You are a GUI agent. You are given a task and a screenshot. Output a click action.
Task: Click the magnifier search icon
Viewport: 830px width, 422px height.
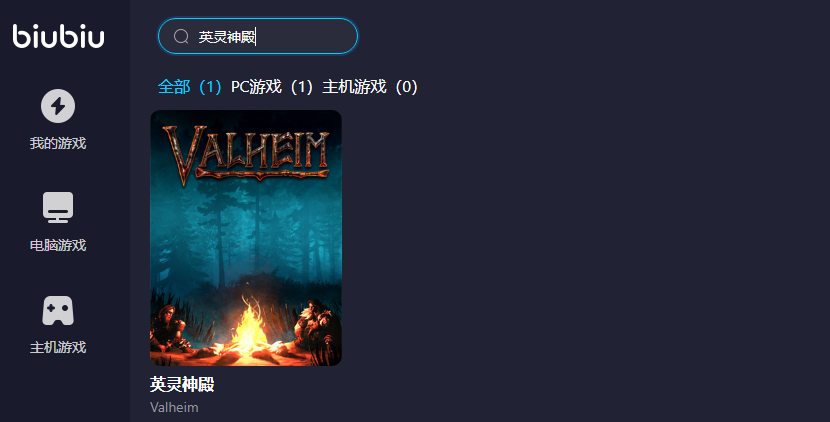pos(181,37)
